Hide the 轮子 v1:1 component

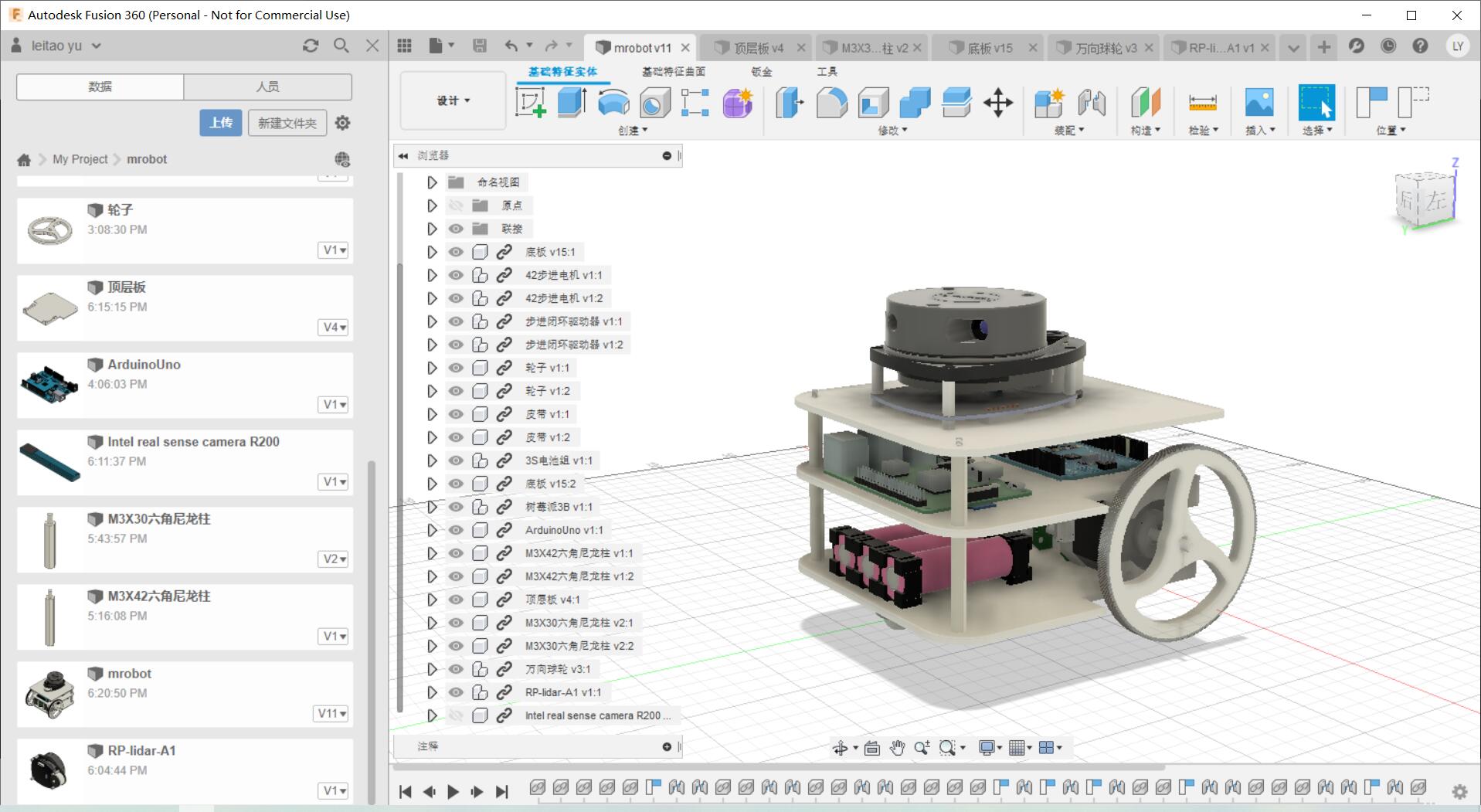coord(456,368)
